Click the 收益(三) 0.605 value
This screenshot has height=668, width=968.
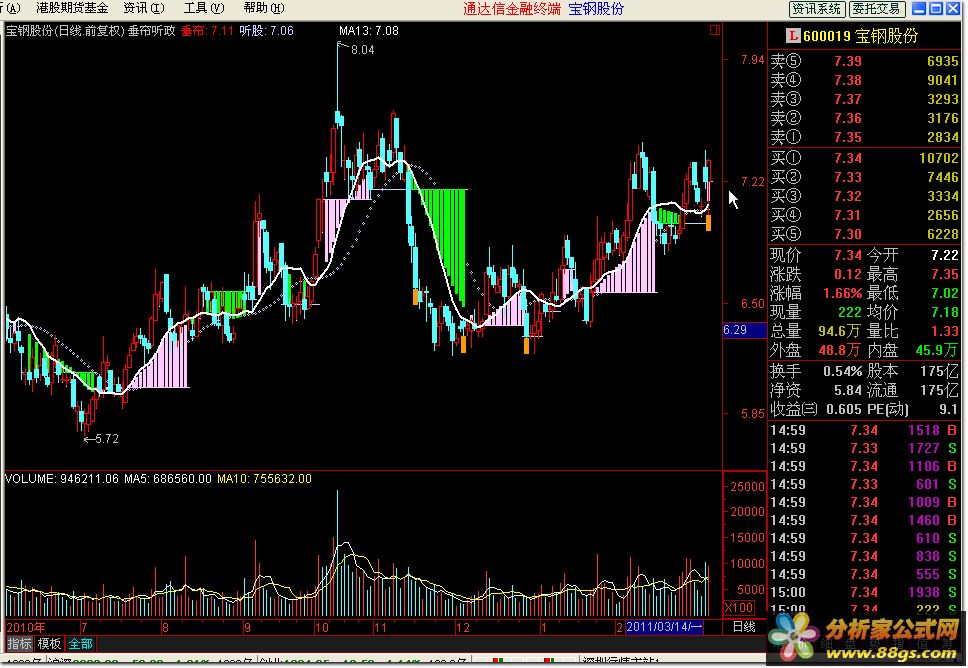coord(843,409)
